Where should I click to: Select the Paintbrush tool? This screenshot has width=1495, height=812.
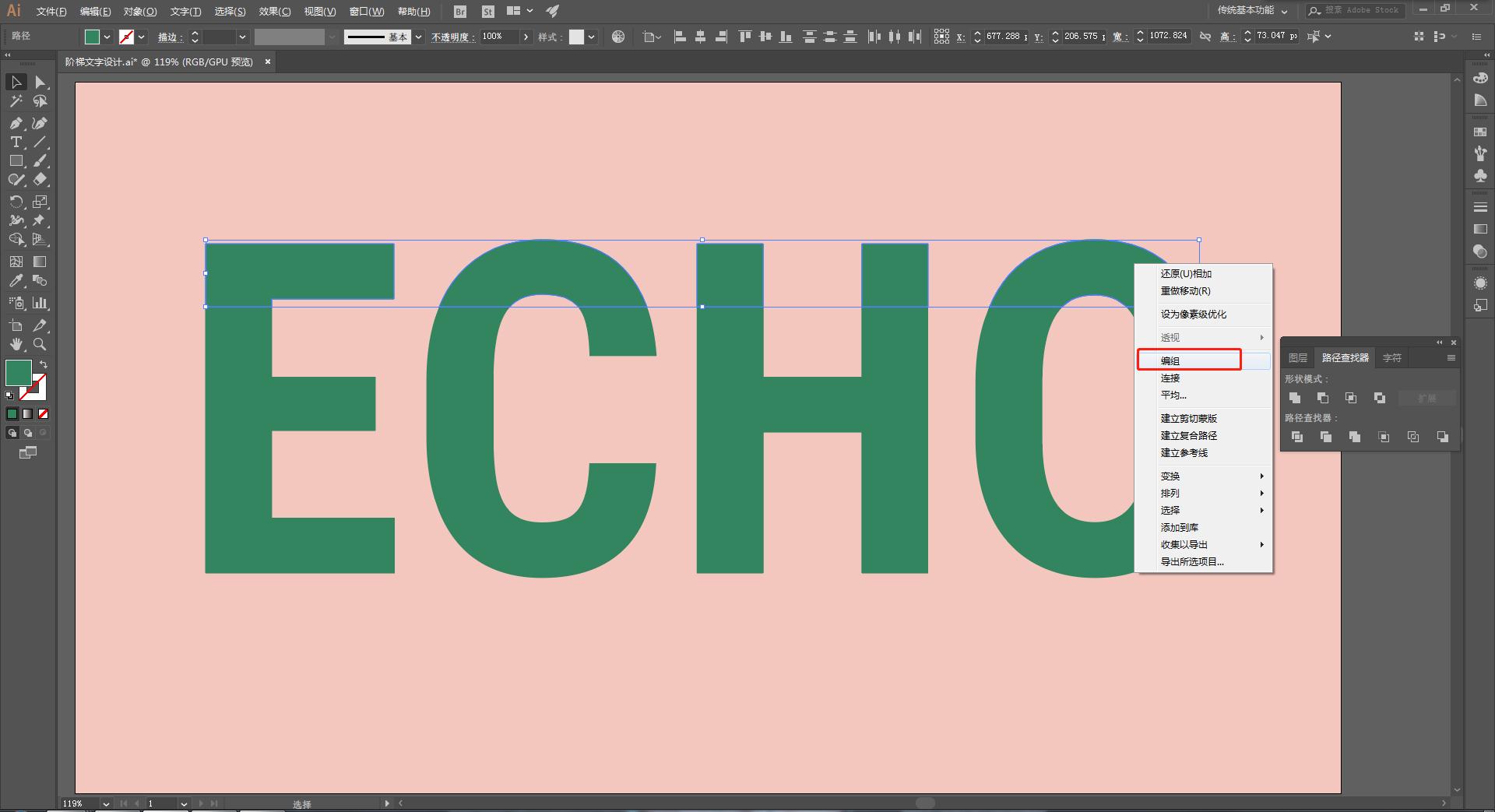pyautogui.click(x=40, y=160)
